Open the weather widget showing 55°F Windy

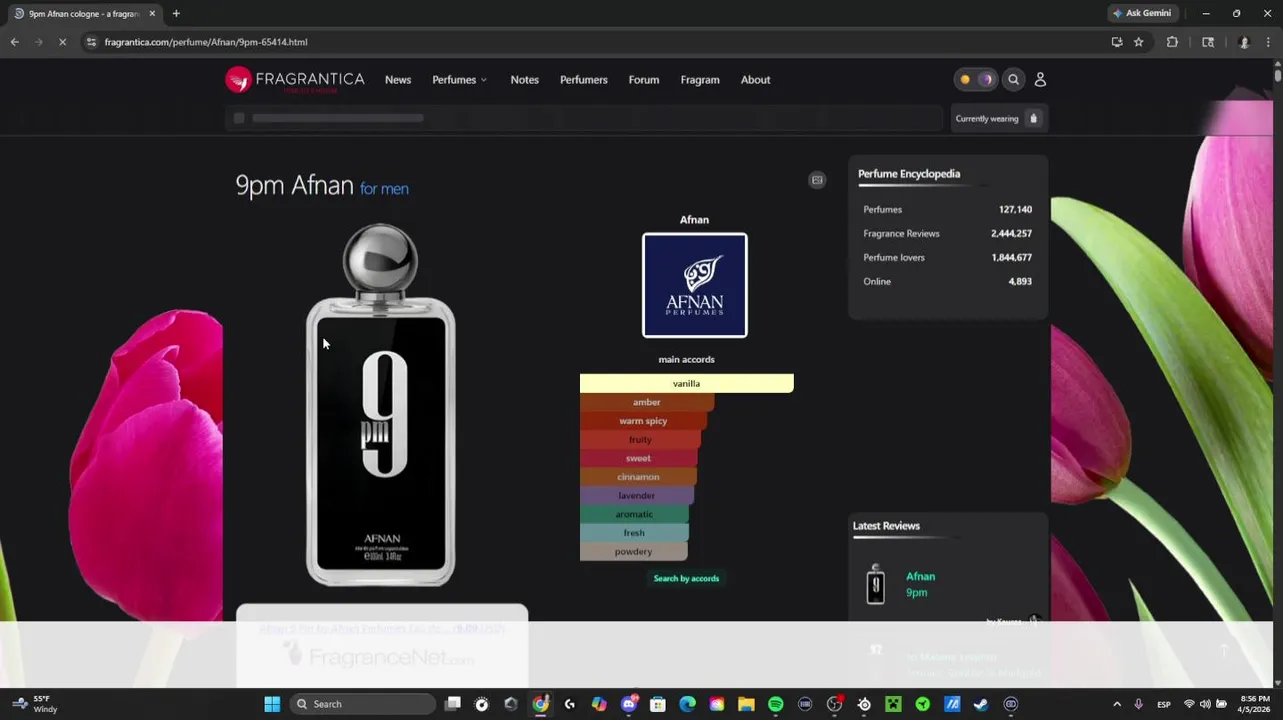coord(36,704)
